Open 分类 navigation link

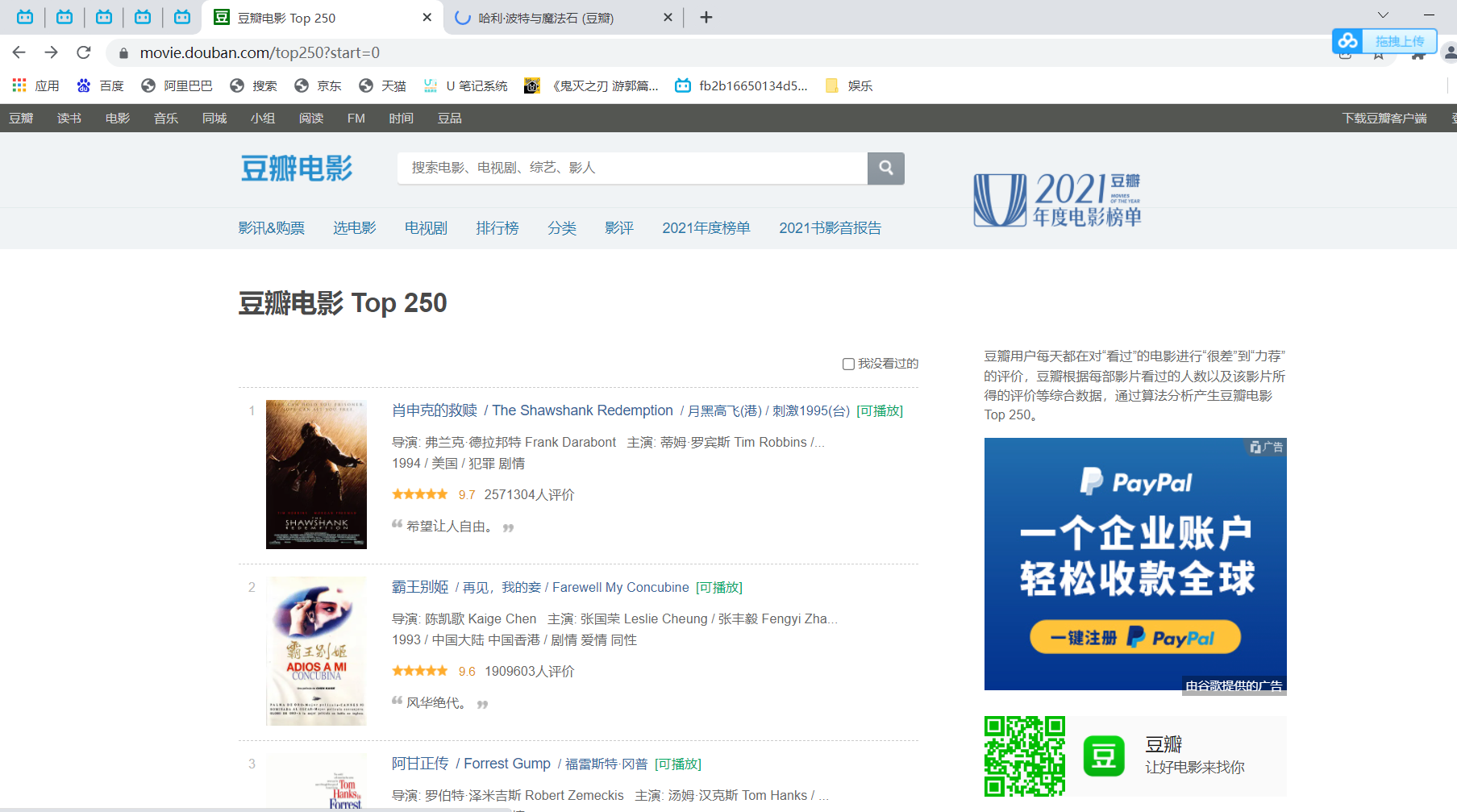562,228
